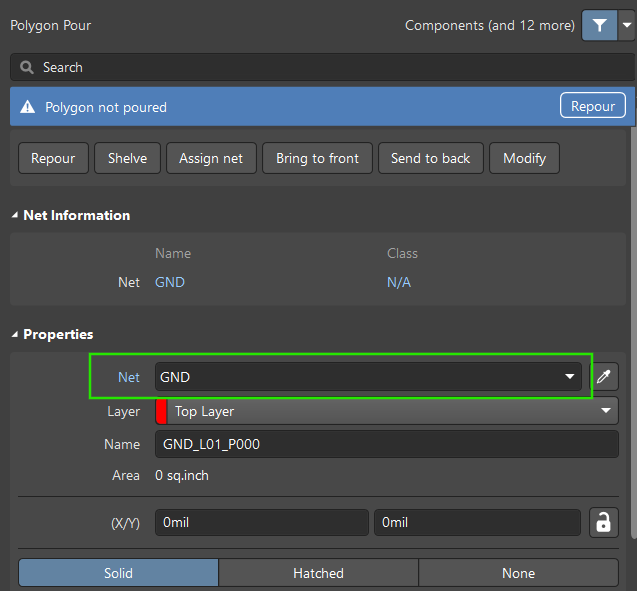Select the Solid fill mode
Viewport: 637px width, 591px height.
[118, 573]
